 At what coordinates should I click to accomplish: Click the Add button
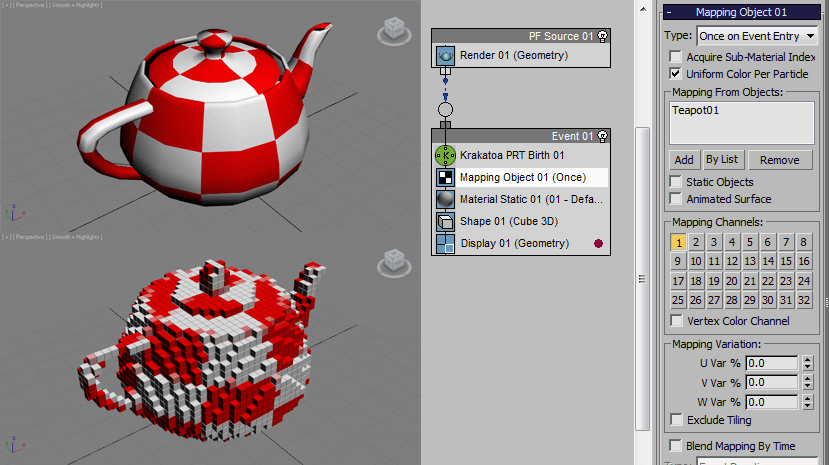pyautogui.click(x=683, y=160)
